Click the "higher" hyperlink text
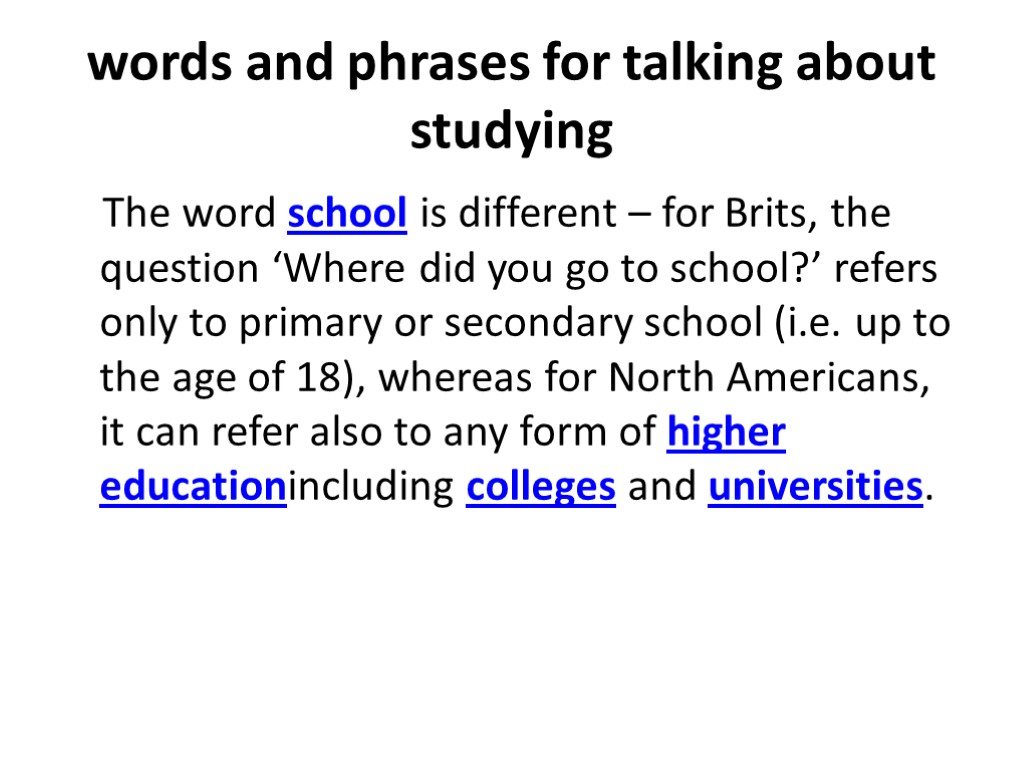Viewport: 1024px width, 768px height. 725,433
